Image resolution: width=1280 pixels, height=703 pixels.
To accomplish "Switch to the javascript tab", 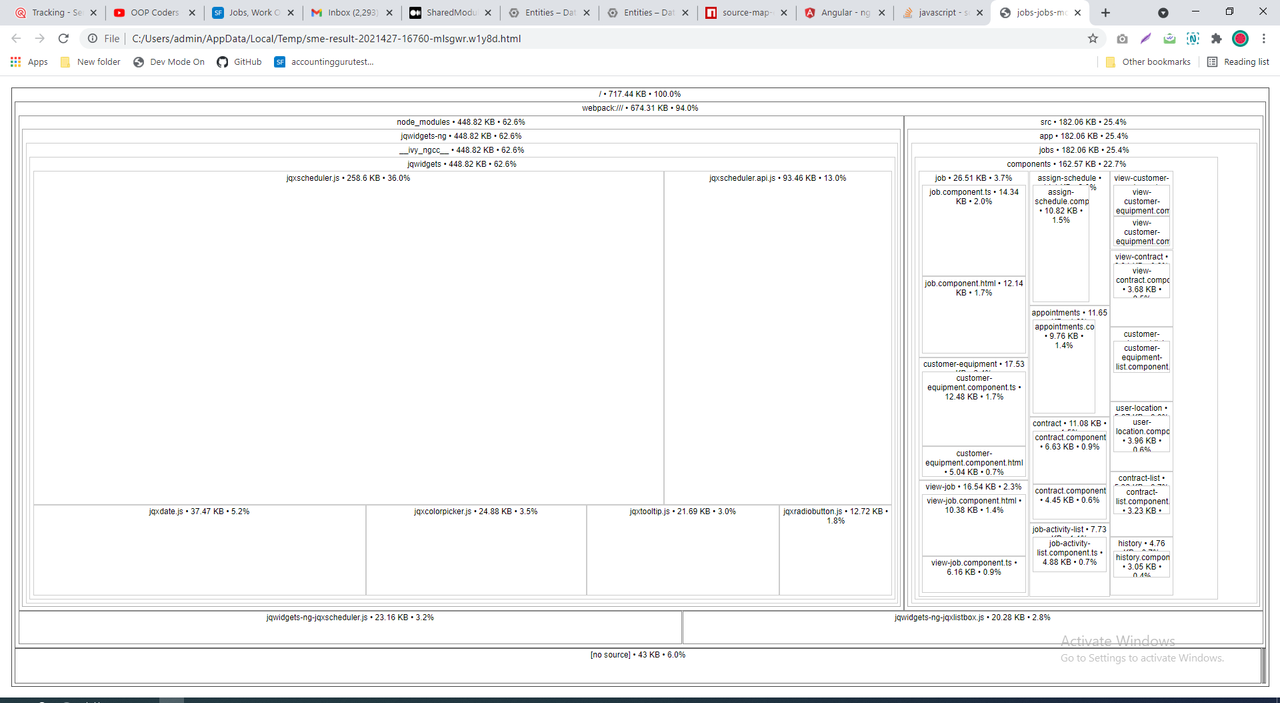I will click(943, 13).
